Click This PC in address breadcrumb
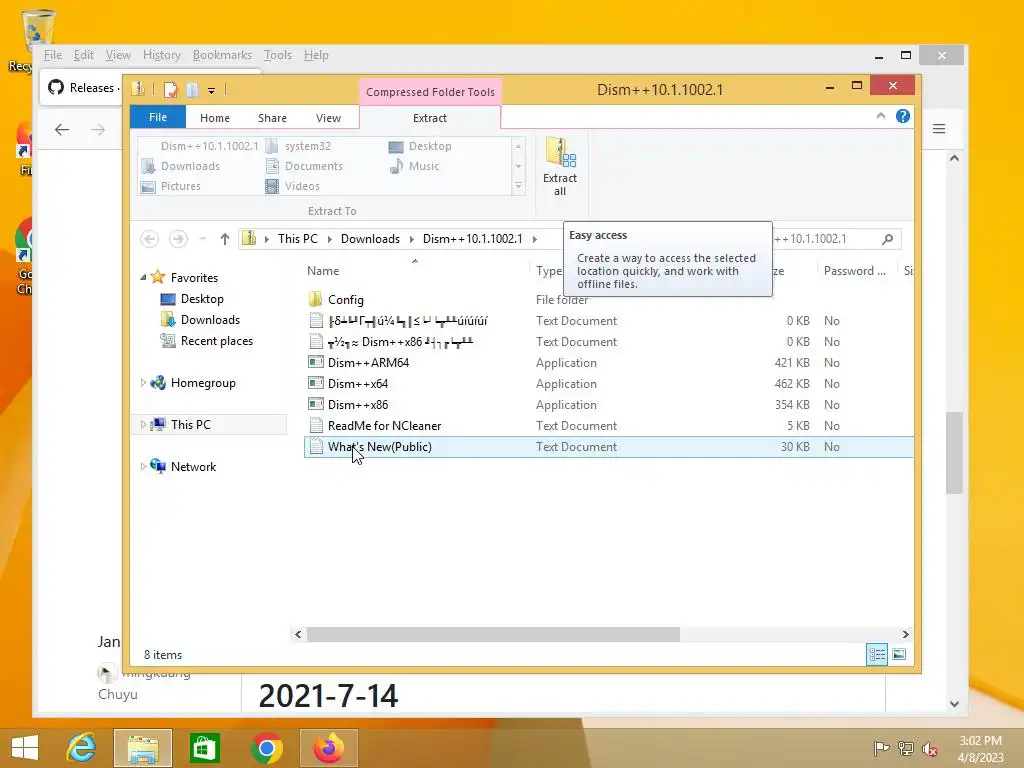This screenshot has width=1024, height=768. [298, 239]
